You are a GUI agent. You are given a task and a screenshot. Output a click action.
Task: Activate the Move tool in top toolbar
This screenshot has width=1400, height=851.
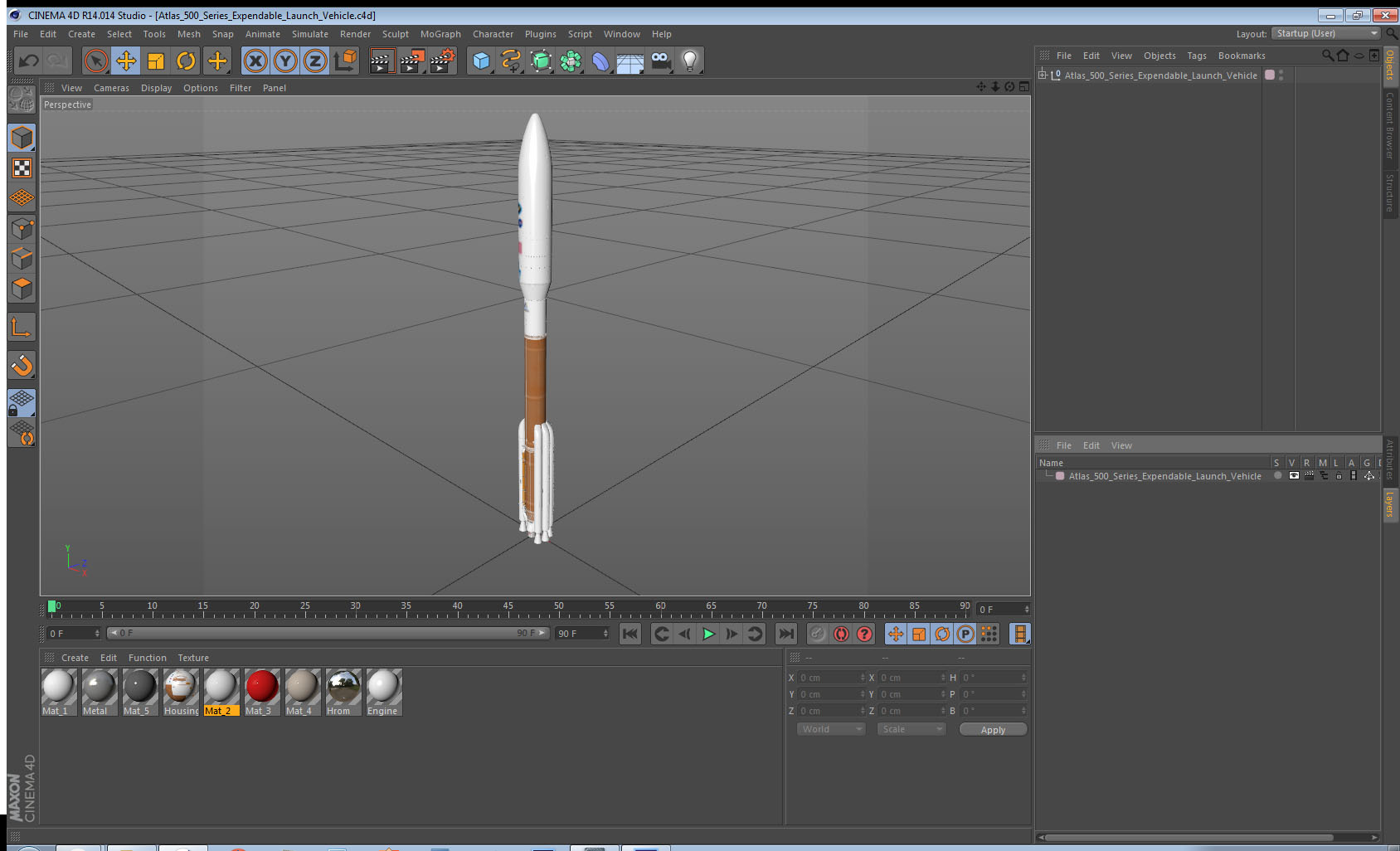[126, 61]
